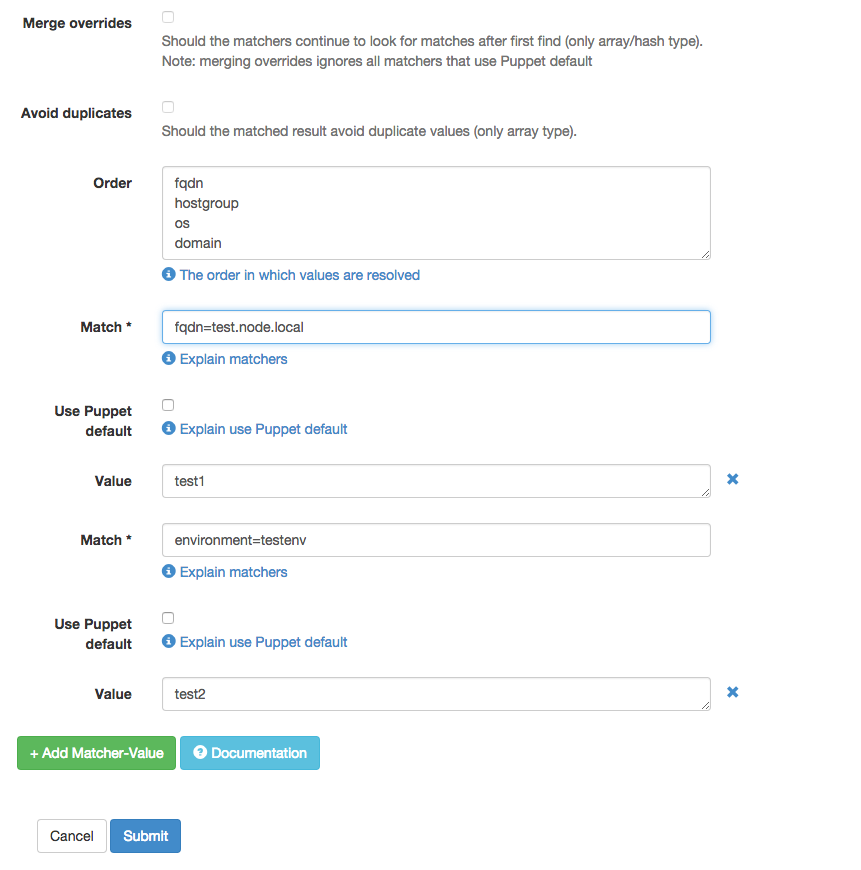Click info icon by second Explain use Puppet default
Viewport: 861px width, 870px height.
coord(169,641)
